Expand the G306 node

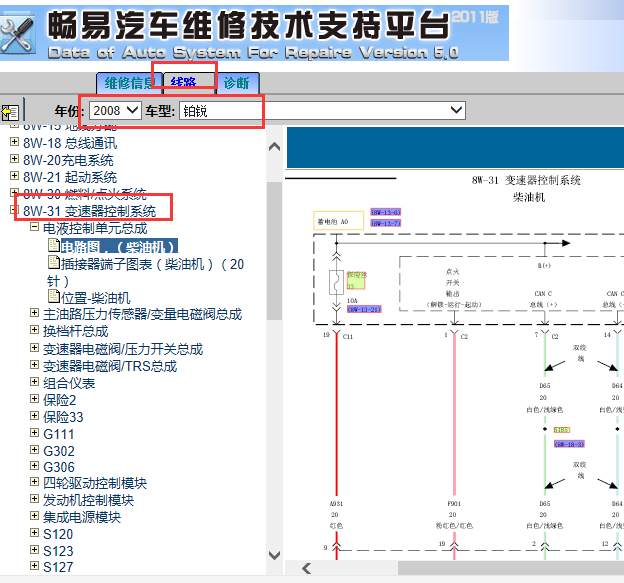[35, 466]
